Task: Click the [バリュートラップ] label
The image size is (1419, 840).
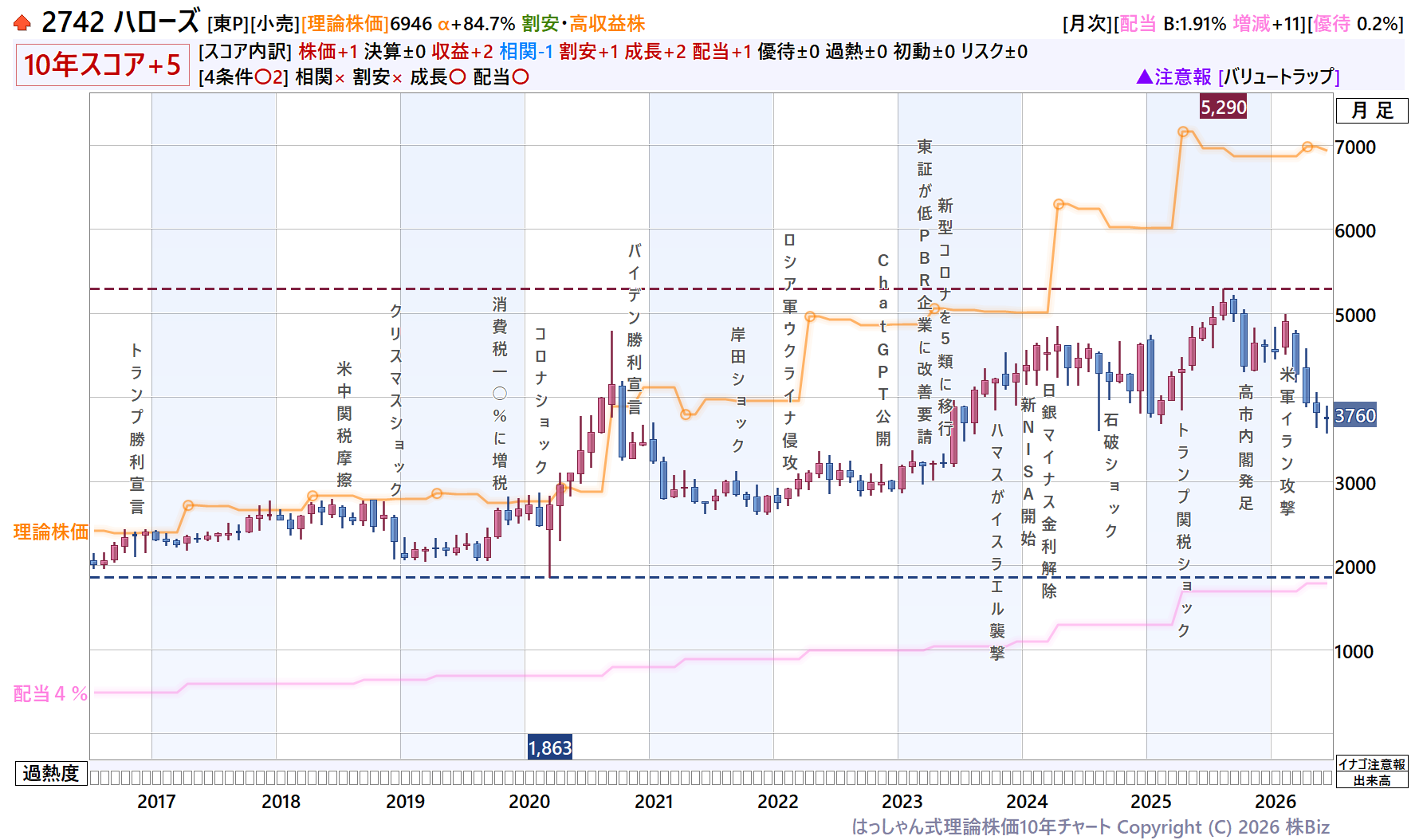Action: pos(1279,77)
